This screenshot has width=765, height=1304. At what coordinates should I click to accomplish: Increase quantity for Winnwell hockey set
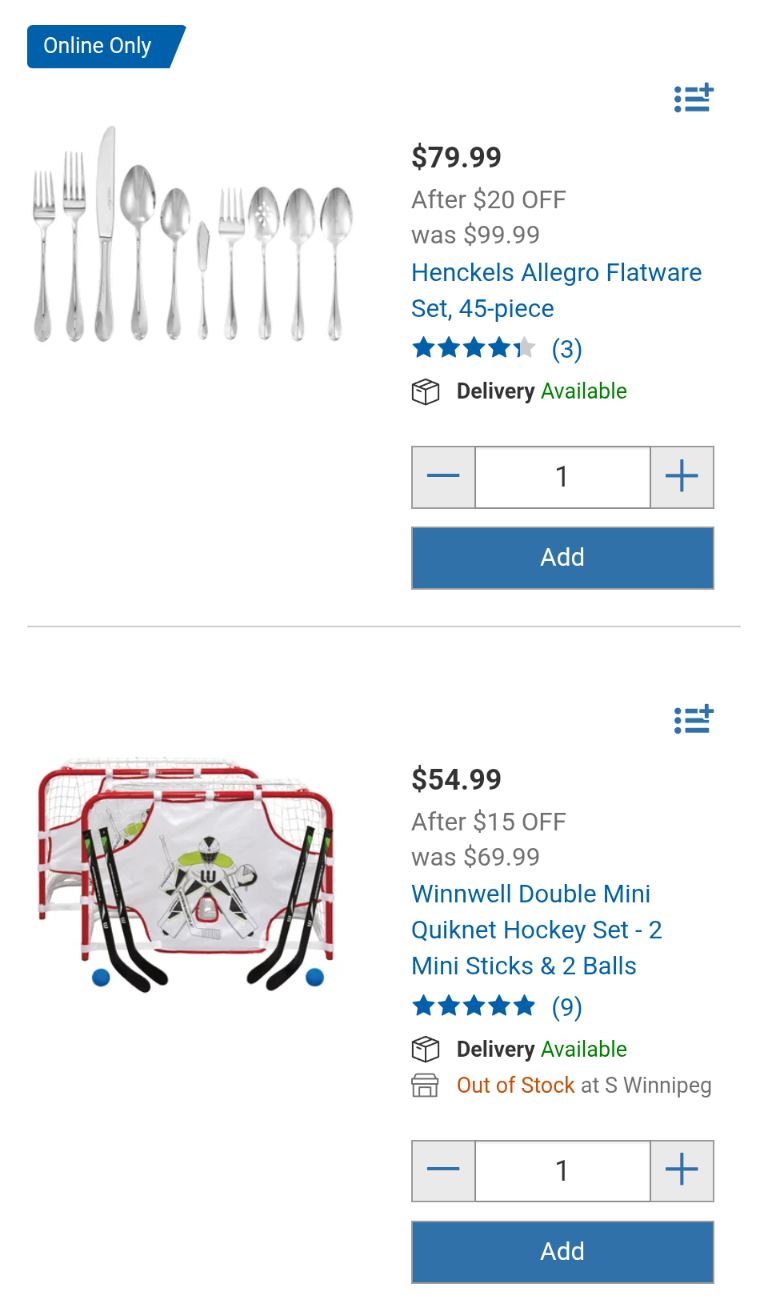[x=682, y=1170]
